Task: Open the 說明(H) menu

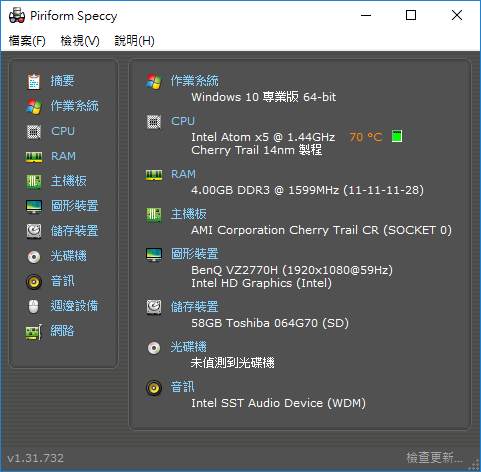Action: (134, 41)
